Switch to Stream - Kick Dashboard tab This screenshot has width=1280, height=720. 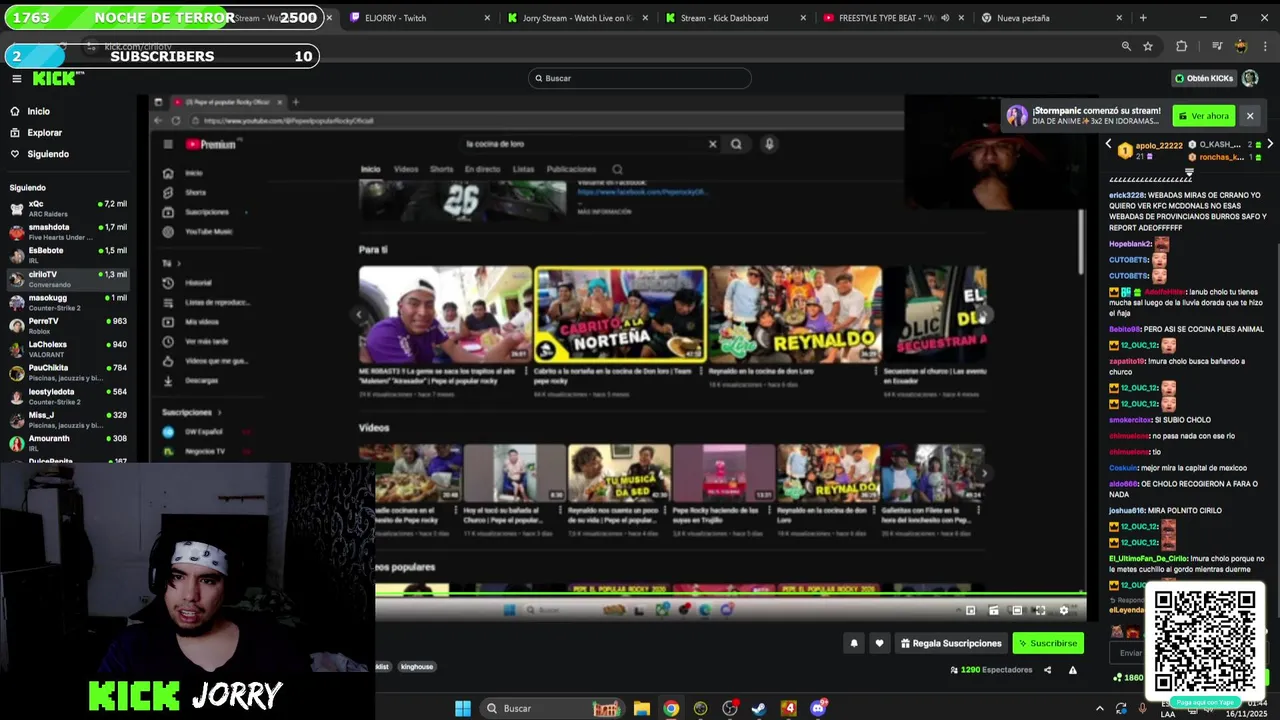click(735, 18)
